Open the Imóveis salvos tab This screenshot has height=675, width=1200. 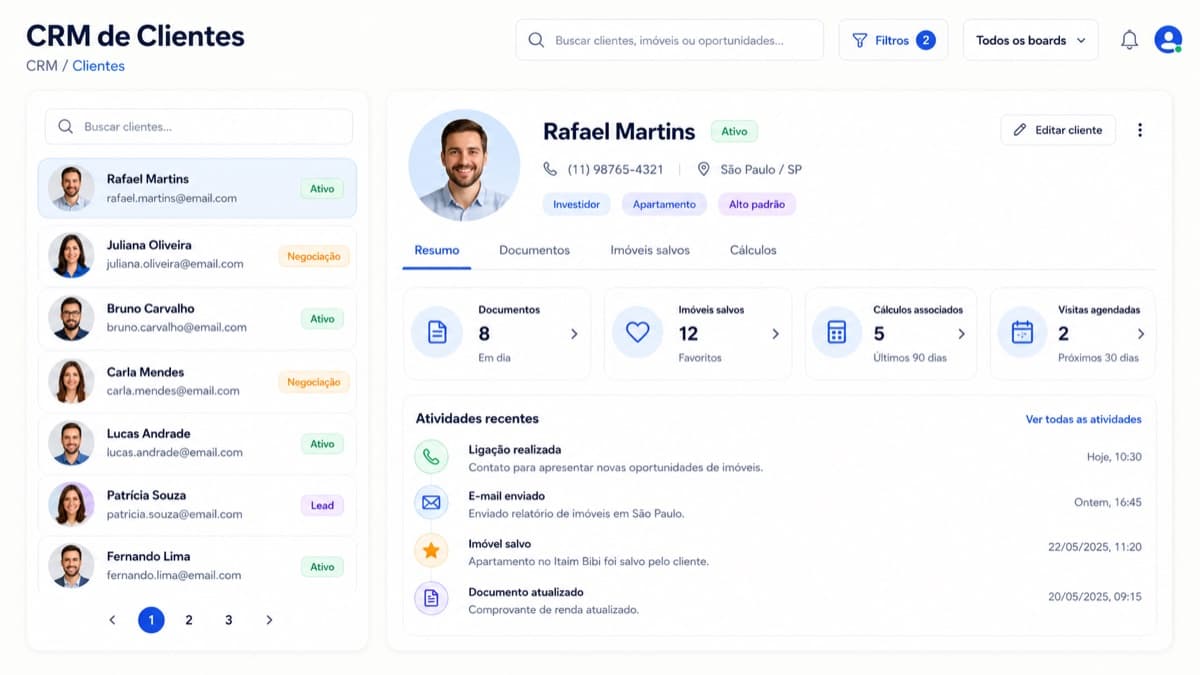(650, 250)
